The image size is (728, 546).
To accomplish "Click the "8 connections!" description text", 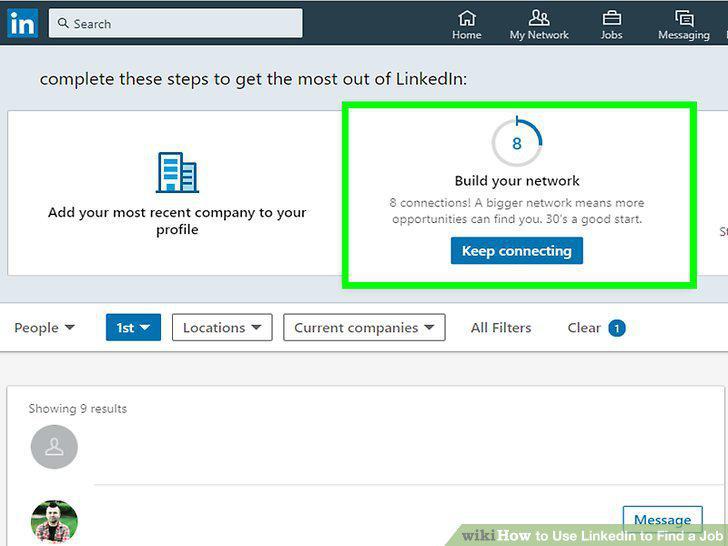I will pos(517,211).
